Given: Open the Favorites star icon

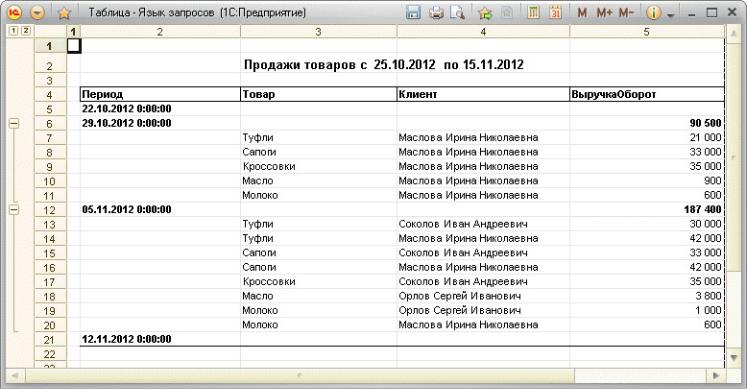Looking at the screenshot, I should click(64, 13).
